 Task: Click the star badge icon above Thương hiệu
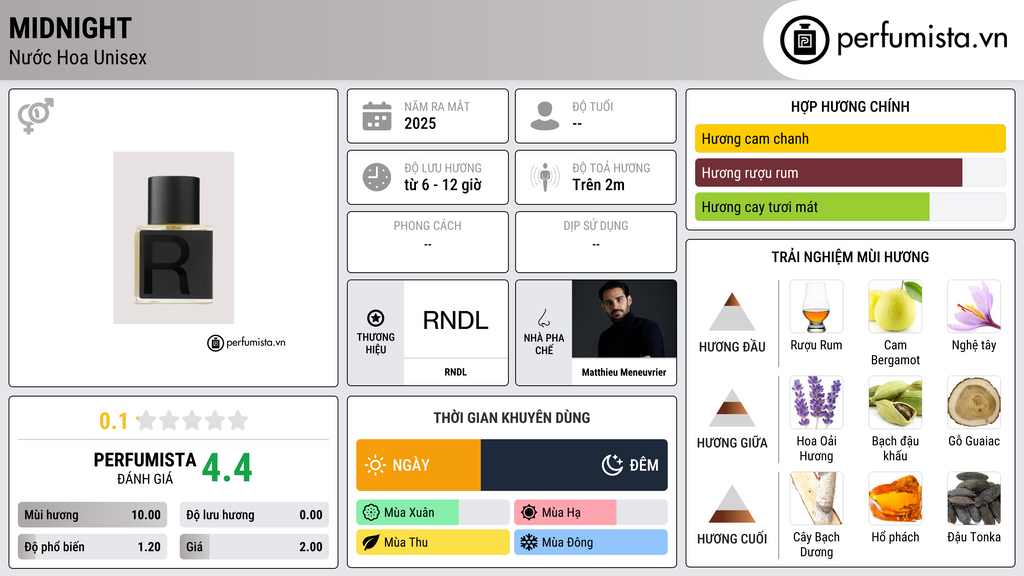[x=376, y=318]
